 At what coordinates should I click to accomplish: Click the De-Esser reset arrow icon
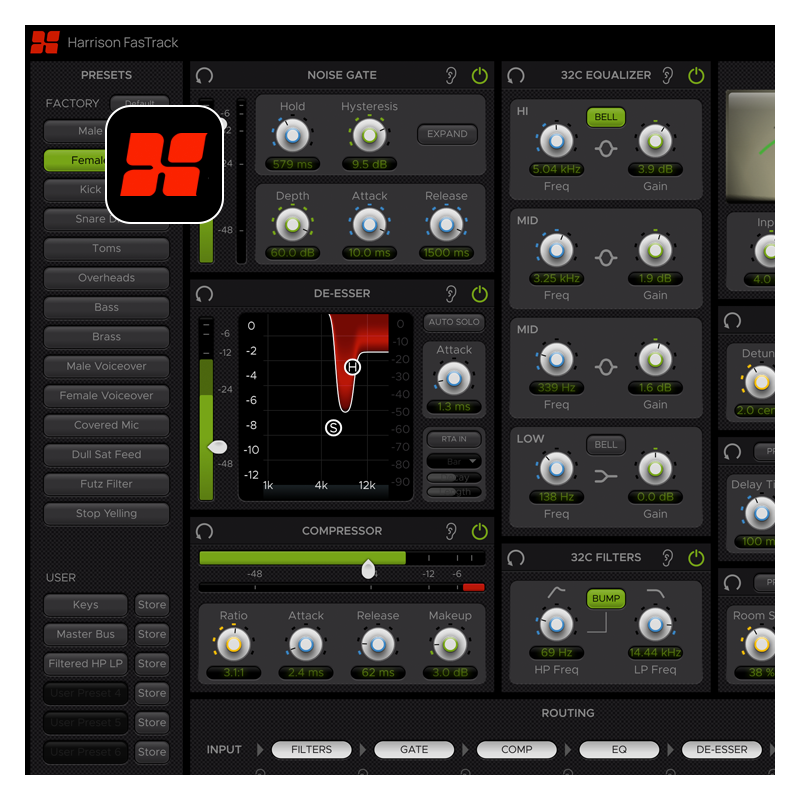click(205, 294)
